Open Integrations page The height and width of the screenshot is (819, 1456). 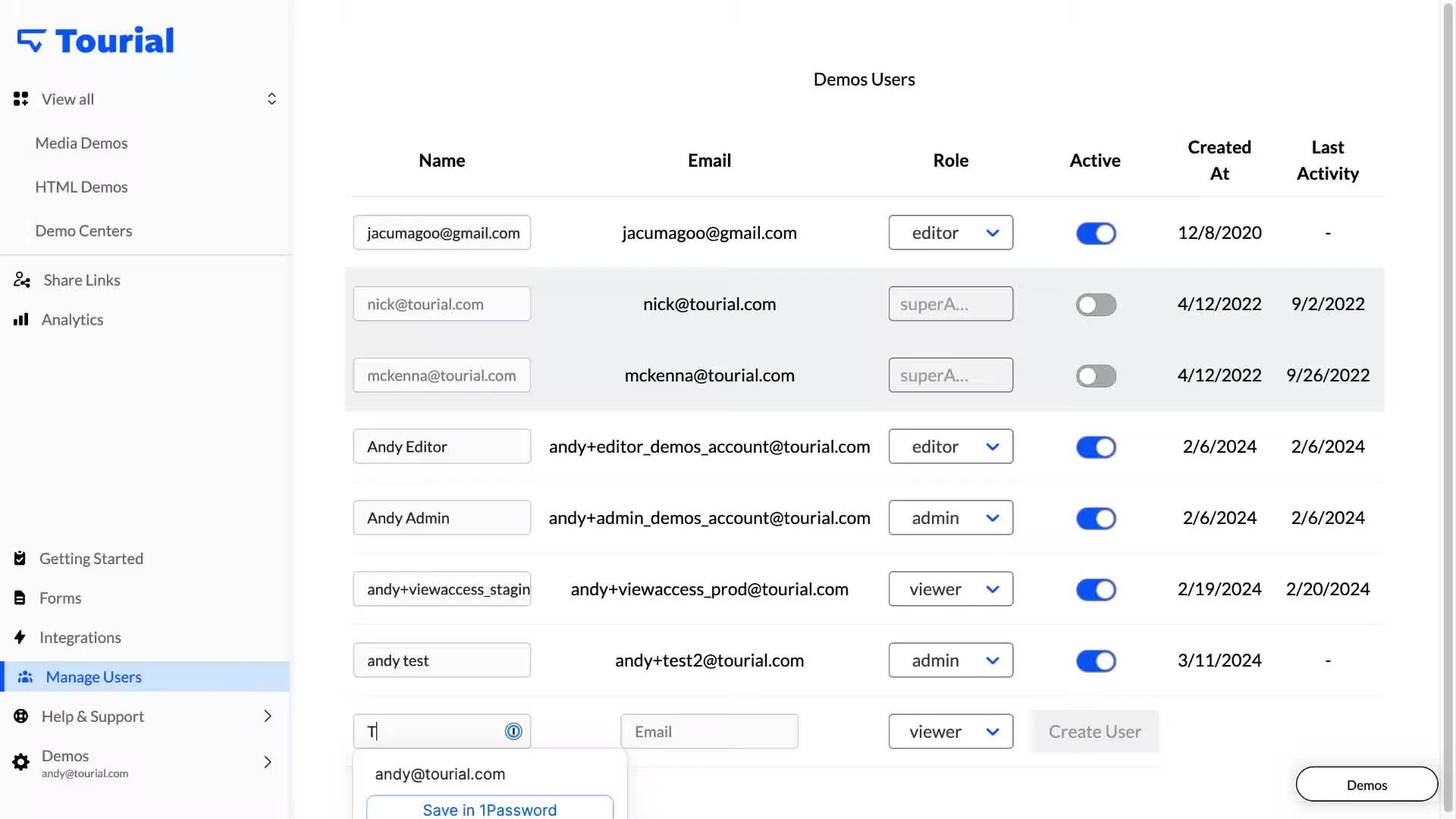point(80,637)
